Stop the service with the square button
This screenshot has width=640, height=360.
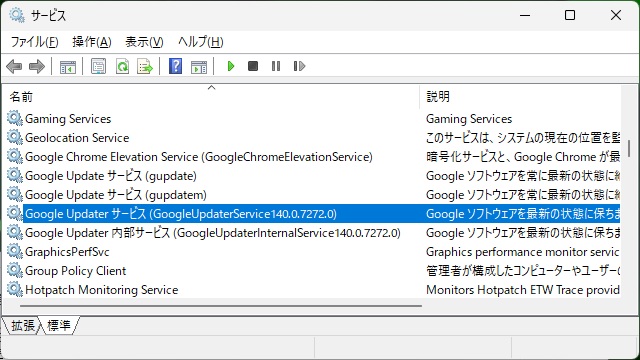(253, 66)
